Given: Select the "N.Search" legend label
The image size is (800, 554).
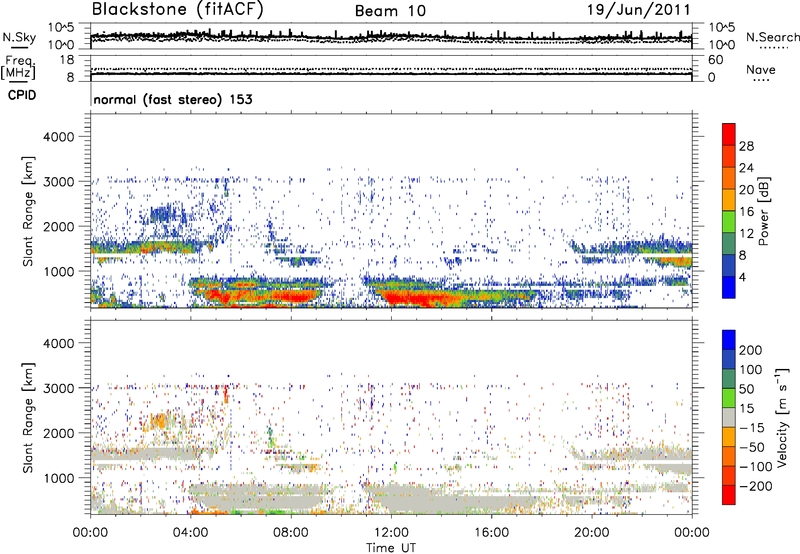Looking at the screenshot, I should tap(772, 37).
